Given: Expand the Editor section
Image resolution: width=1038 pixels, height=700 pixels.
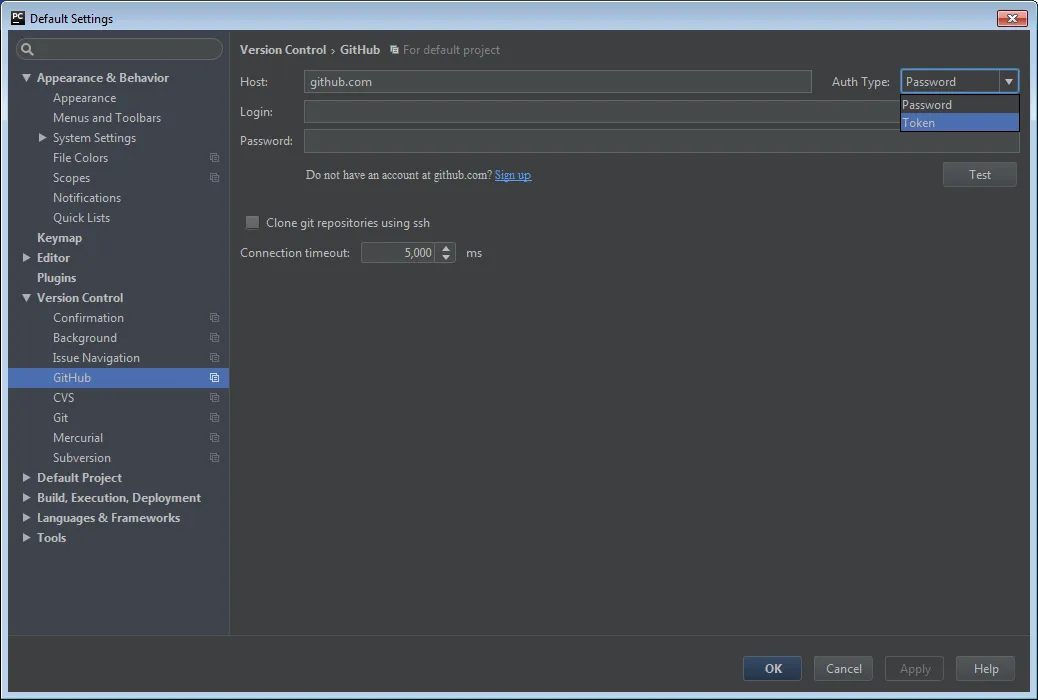Looking at the screenshot, I should [x=26, y=257].
